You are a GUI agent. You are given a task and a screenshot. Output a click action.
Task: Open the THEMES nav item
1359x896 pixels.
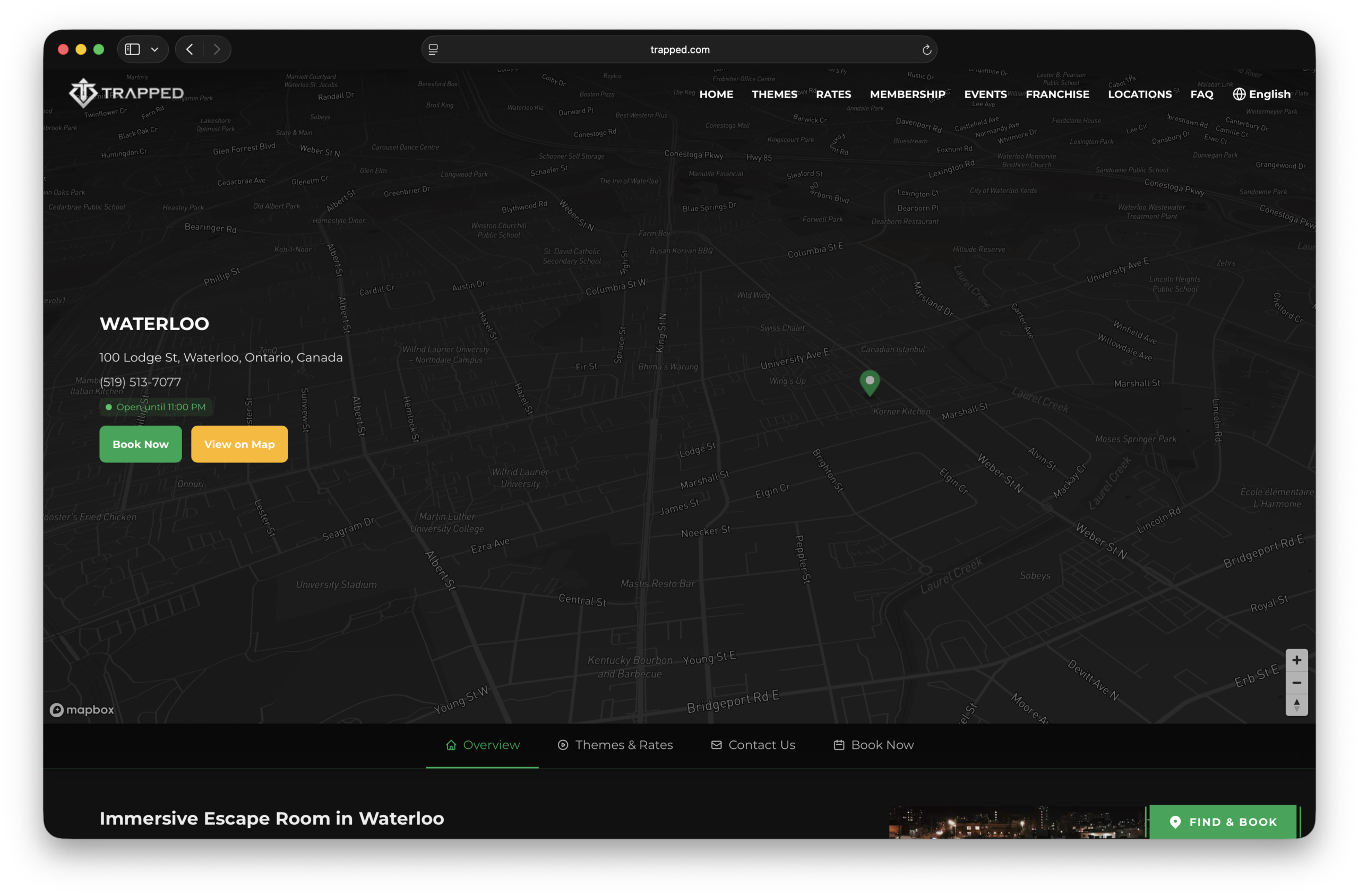tap(774, 94)
